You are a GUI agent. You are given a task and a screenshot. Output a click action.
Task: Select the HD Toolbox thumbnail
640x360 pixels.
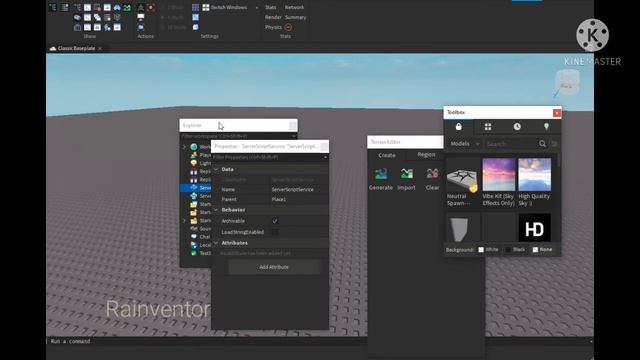534,228
